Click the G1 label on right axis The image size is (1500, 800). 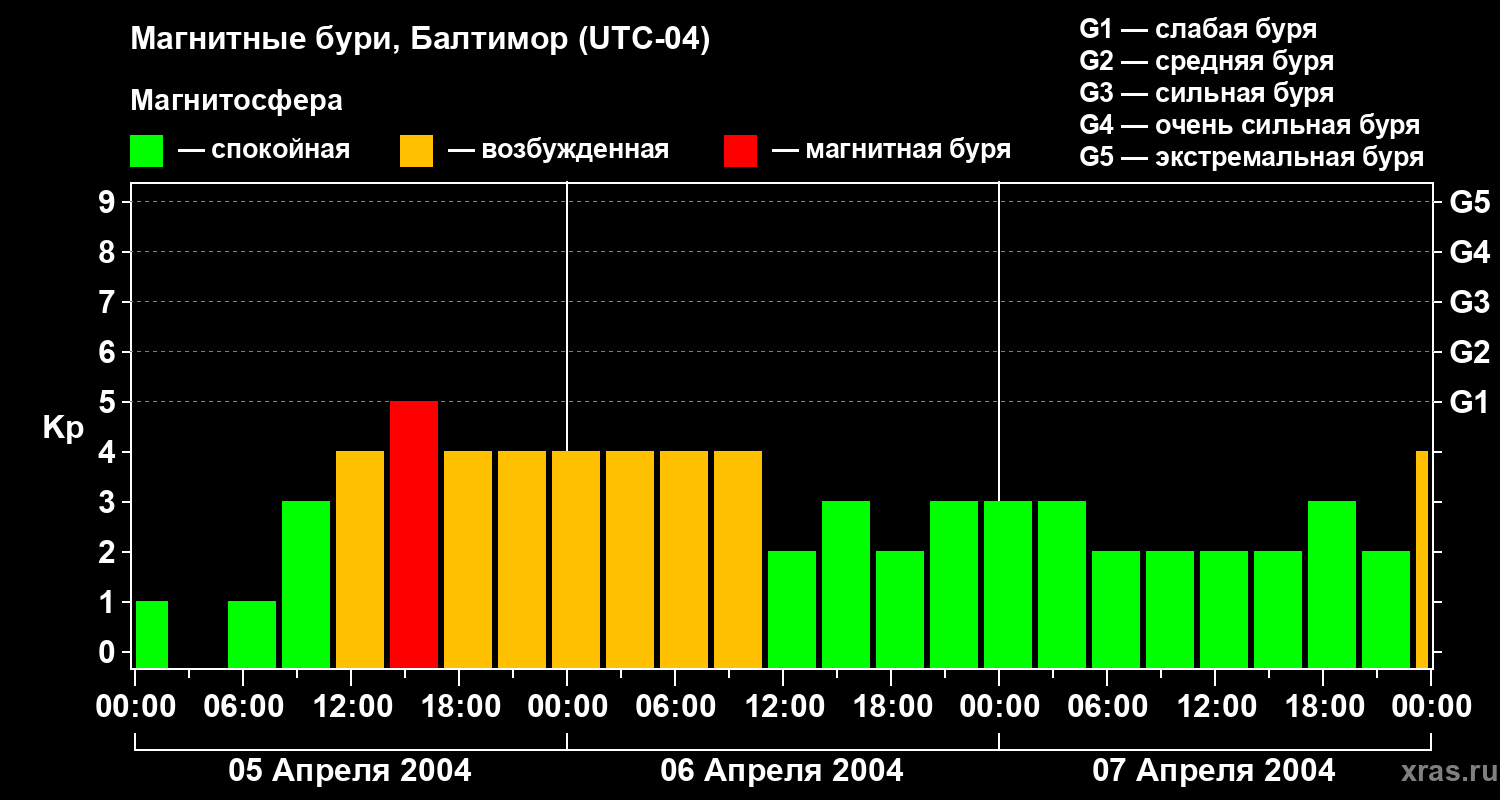coord(1469,402)
